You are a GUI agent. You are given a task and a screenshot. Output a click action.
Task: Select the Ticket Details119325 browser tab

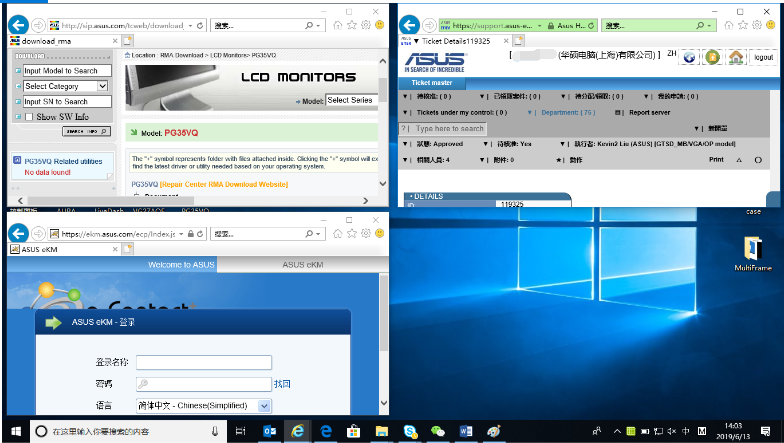click(x=454, y=40)
